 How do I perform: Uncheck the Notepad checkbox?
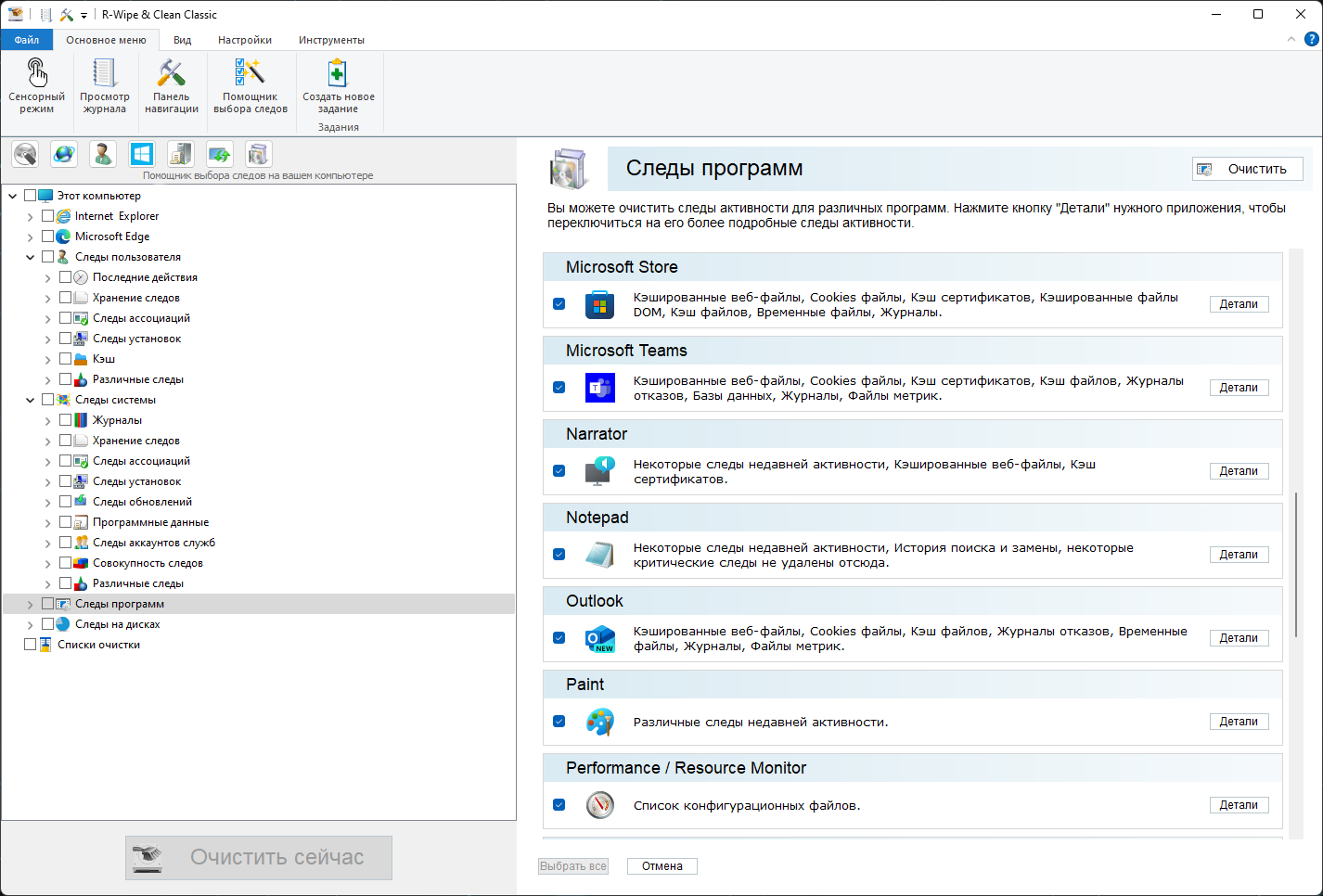559,555
